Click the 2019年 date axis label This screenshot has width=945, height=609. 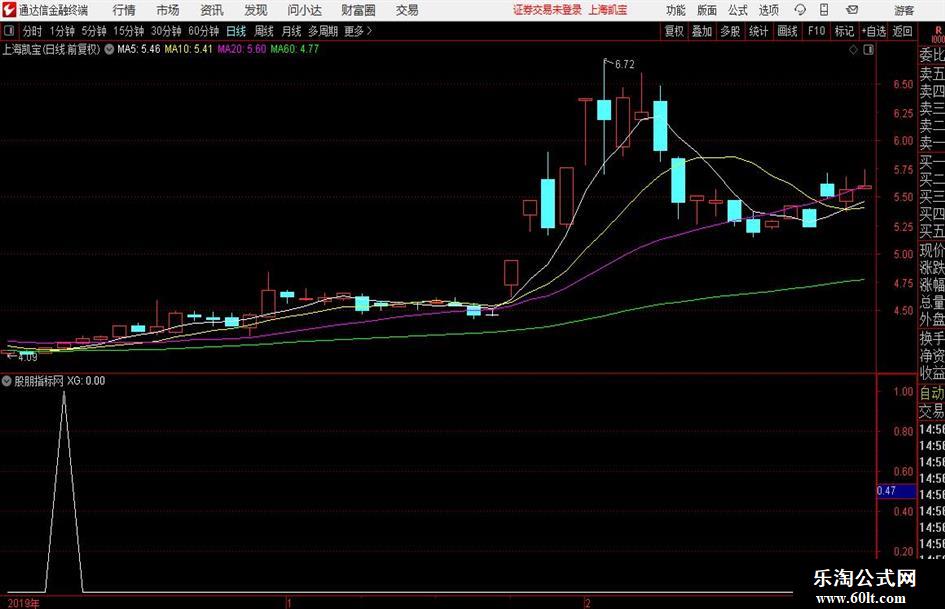24,603
